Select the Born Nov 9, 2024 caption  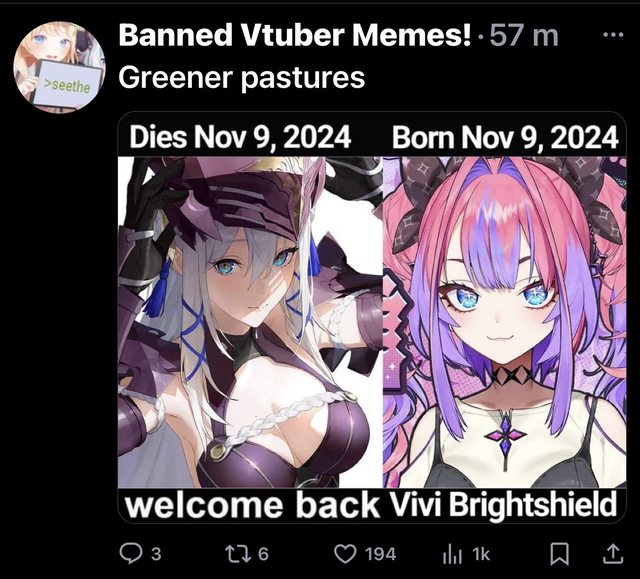[505, 138]
